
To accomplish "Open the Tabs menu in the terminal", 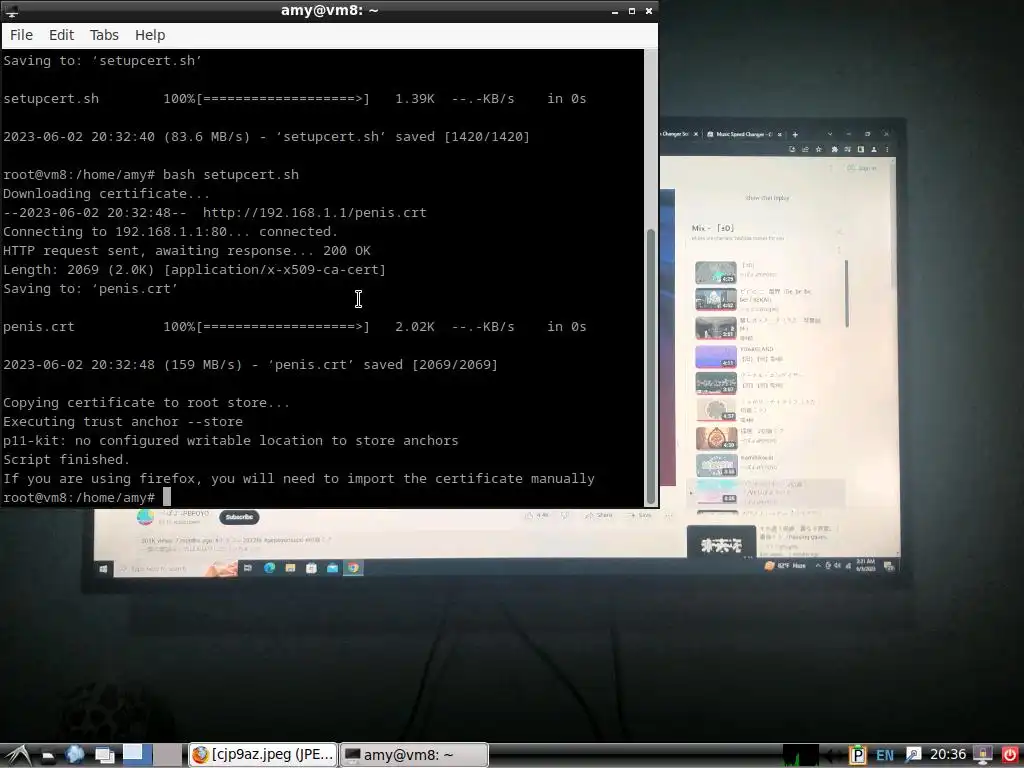I will [104, 35].
